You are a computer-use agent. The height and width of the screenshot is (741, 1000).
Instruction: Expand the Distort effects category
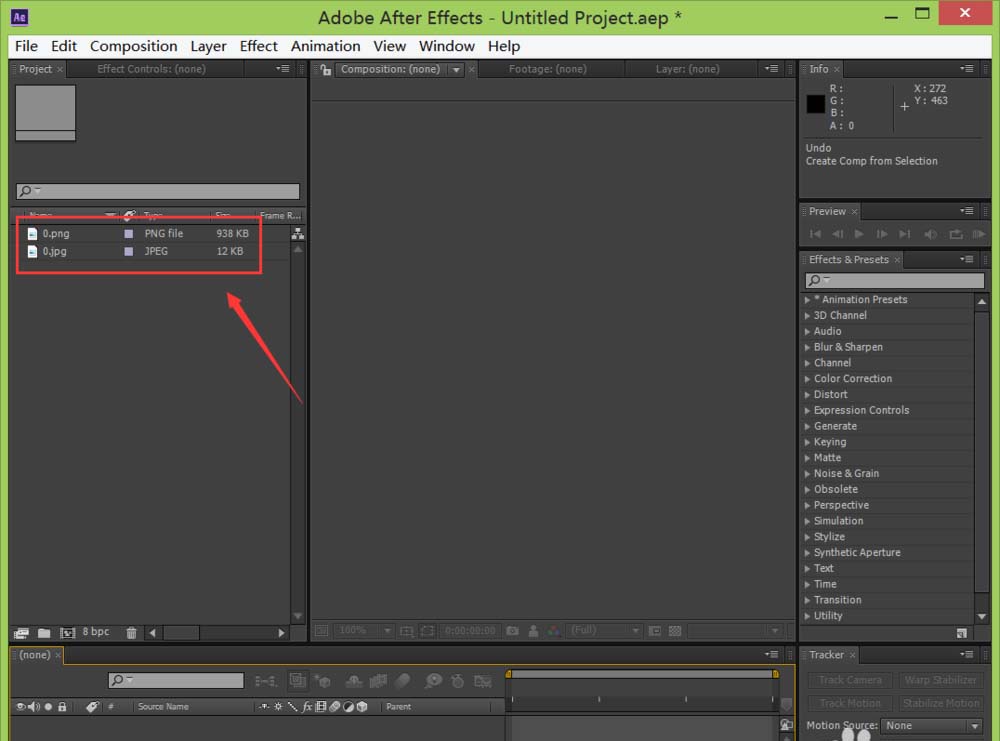(x=807, y=395)
